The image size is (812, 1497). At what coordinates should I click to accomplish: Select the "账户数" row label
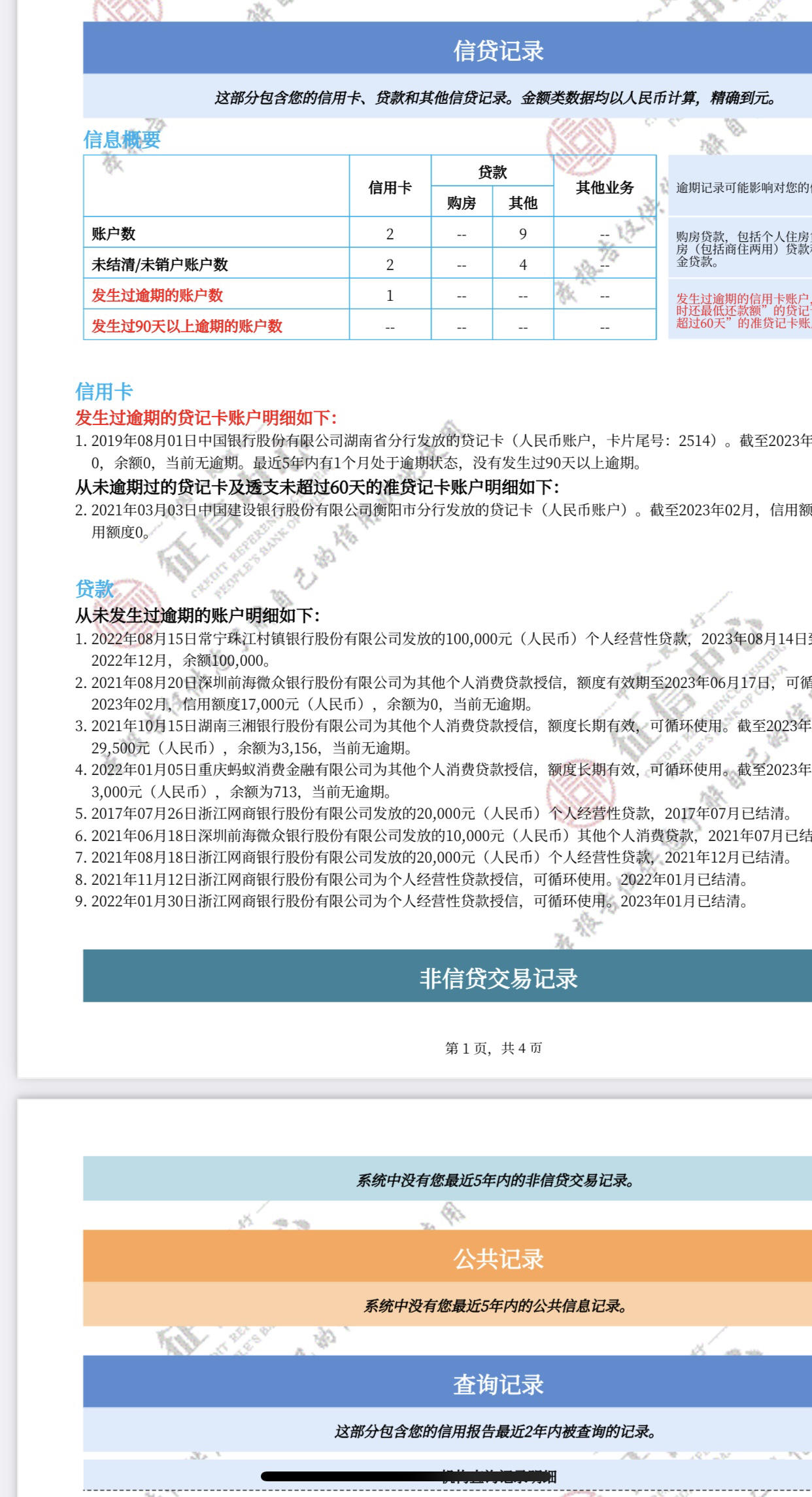114,233
